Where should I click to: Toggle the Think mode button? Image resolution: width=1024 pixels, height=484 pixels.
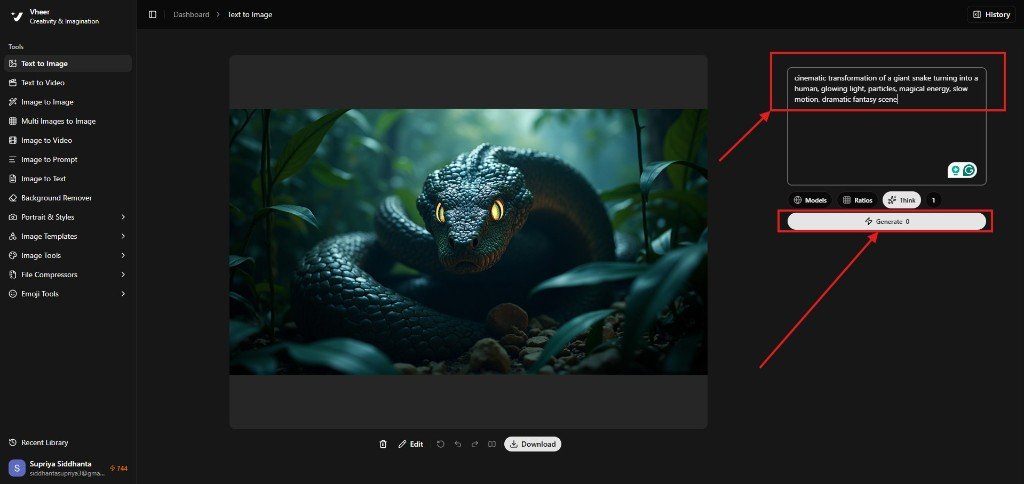tap(901, 200)
